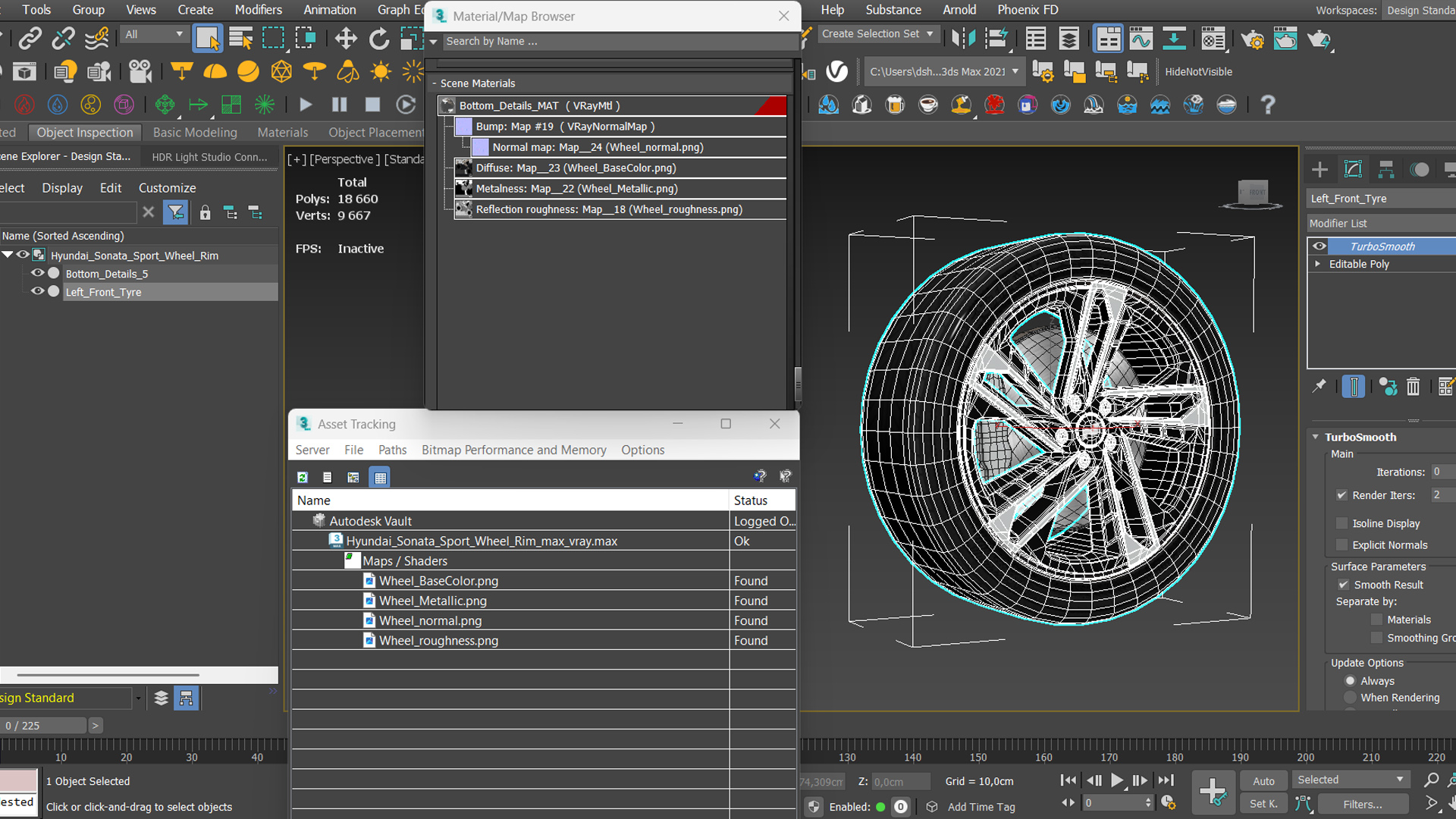The width and height of the screenshot is (1456, 819).
Task: Open the Create tab plus icon in command panel
Action: (x=1319, y=169)
